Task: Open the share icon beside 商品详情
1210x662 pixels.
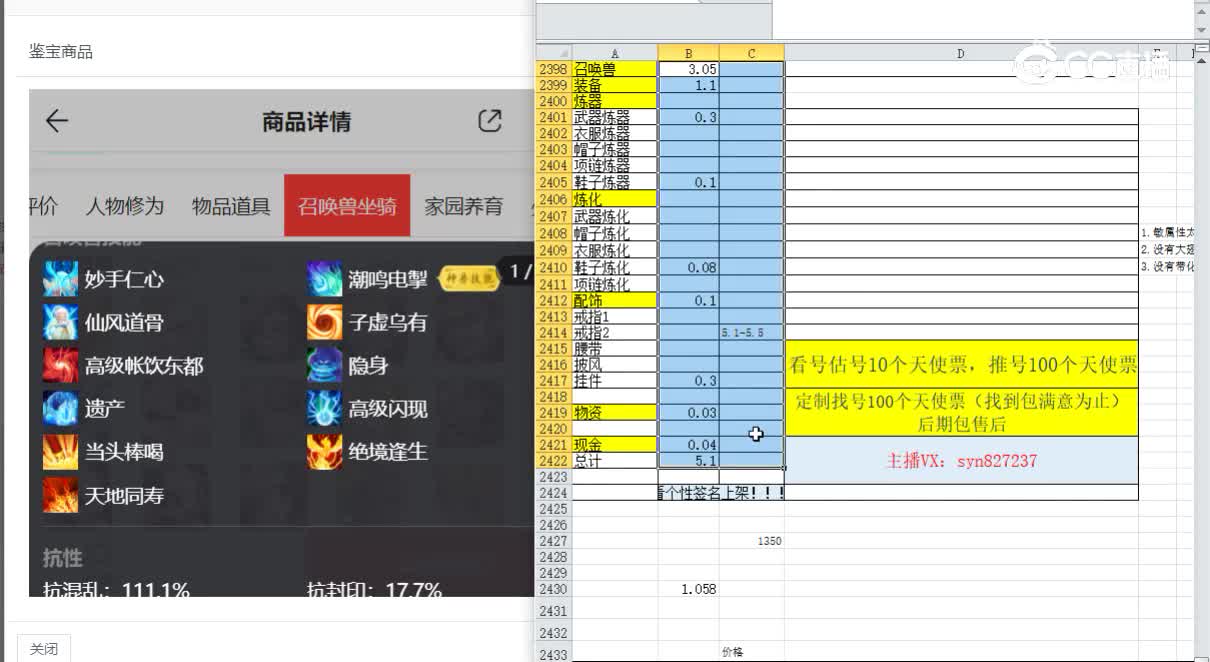Action: tap(489, 122)
